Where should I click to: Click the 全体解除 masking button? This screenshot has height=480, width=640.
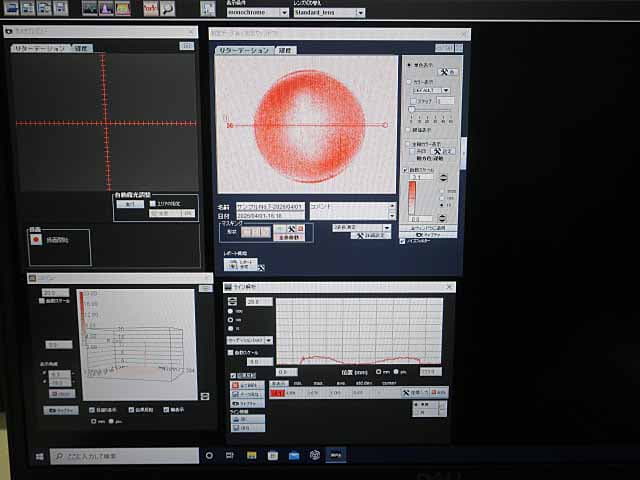point(290,238)
